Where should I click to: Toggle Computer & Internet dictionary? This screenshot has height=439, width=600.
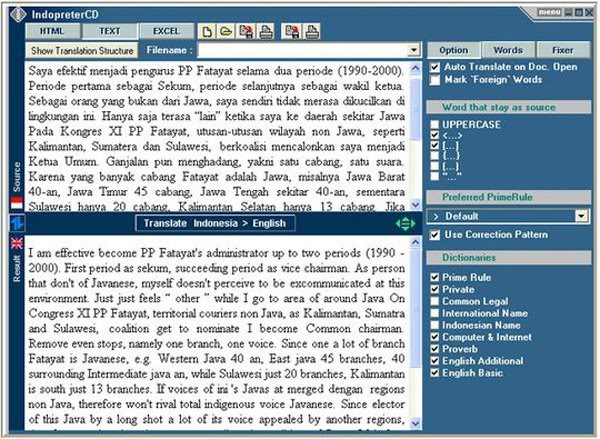434,337
